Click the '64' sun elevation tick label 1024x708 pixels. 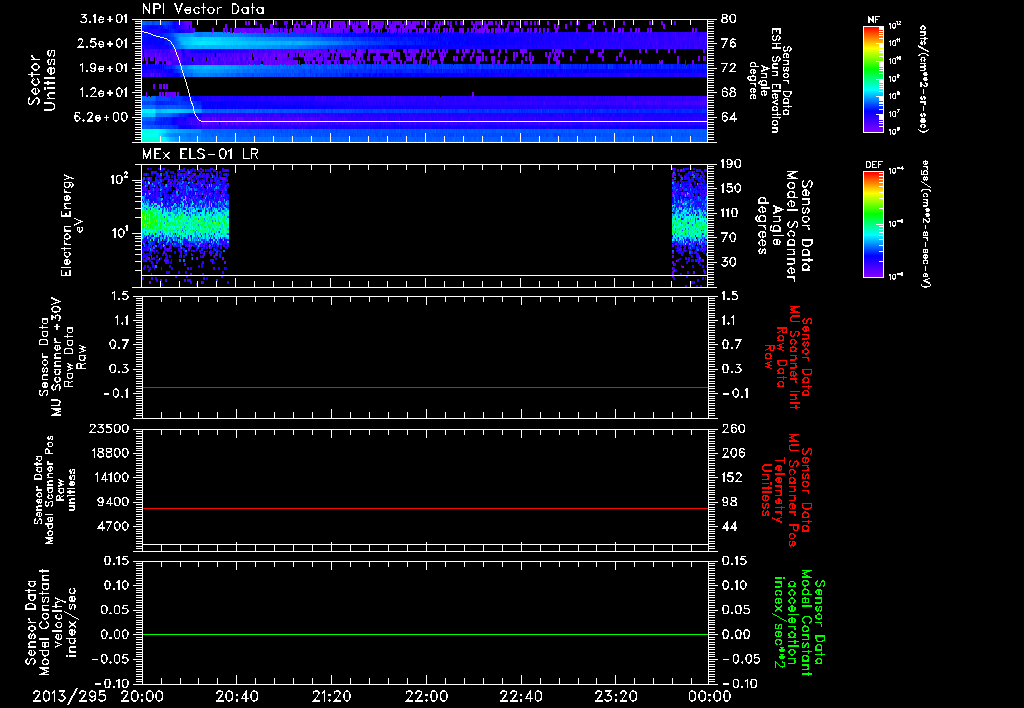pyautogui.click(x=729, y=117)
